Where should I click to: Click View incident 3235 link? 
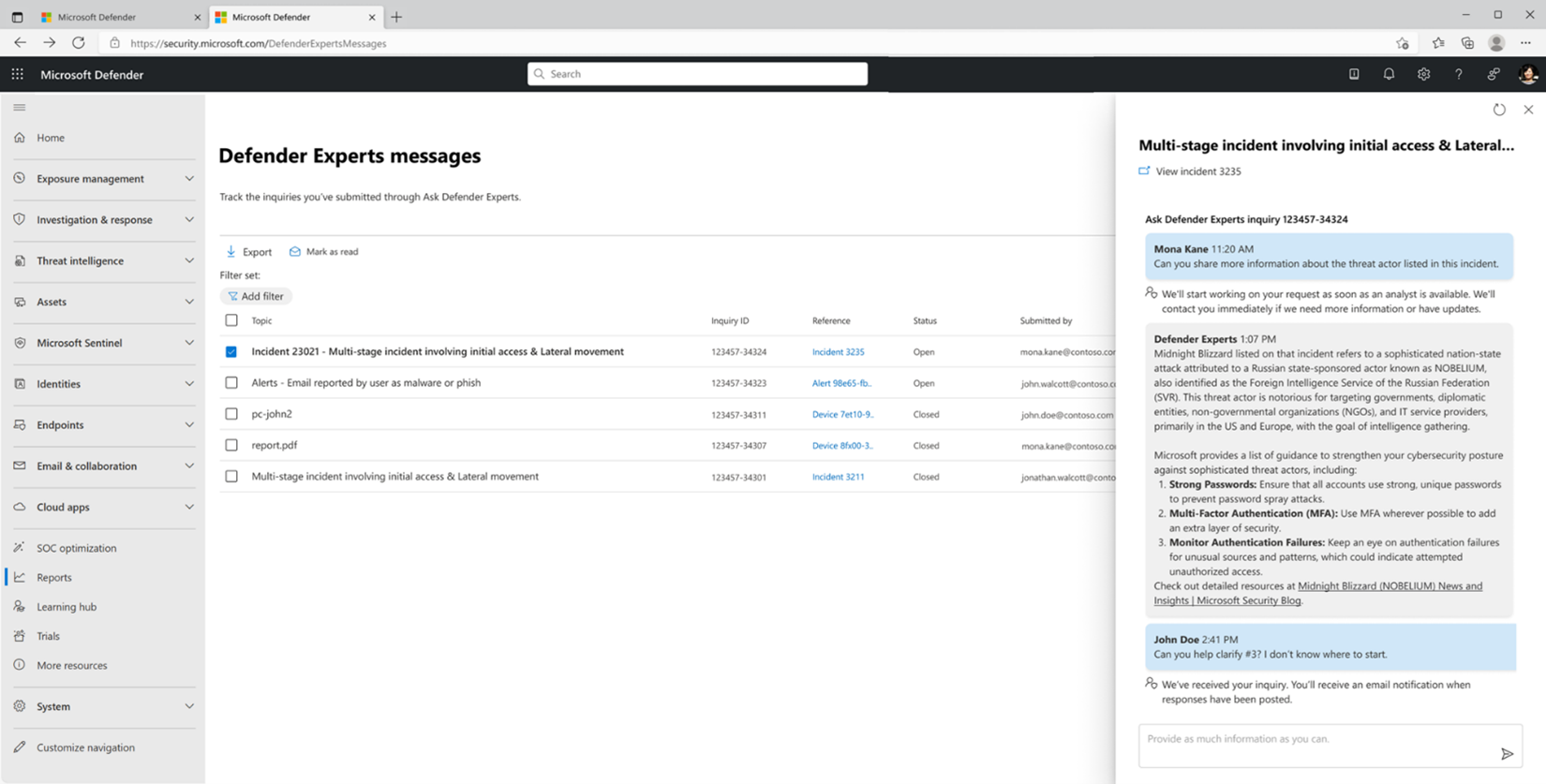(1190, 171)
